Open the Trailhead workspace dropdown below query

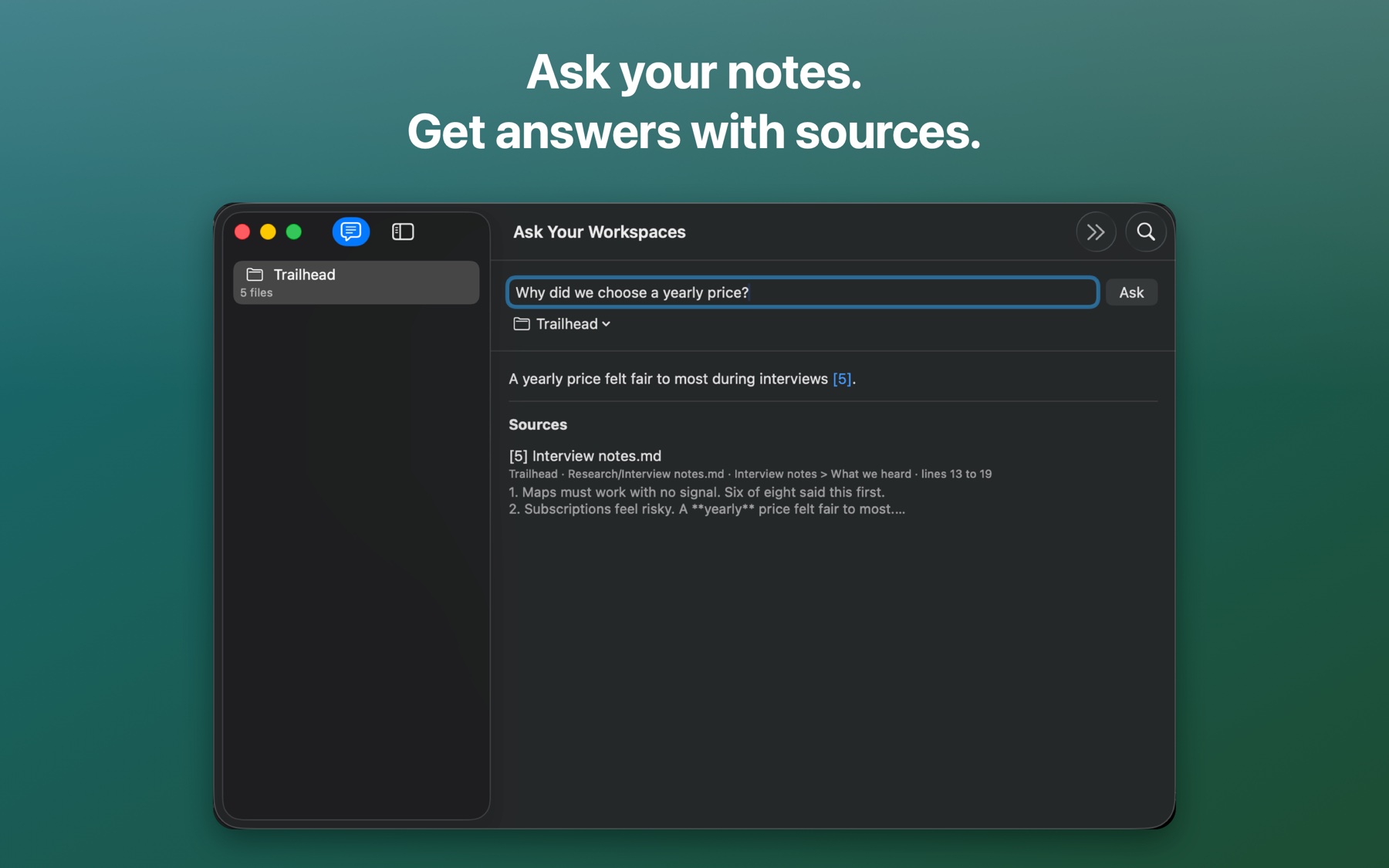[563, 324]
